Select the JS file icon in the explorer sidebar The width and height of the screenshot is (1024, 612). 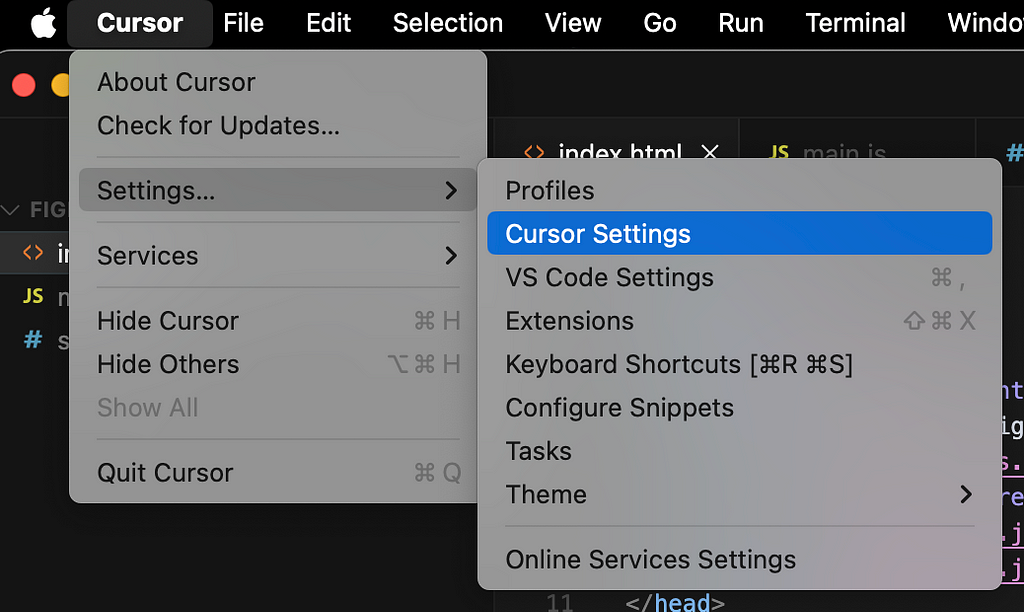point(33,296)
